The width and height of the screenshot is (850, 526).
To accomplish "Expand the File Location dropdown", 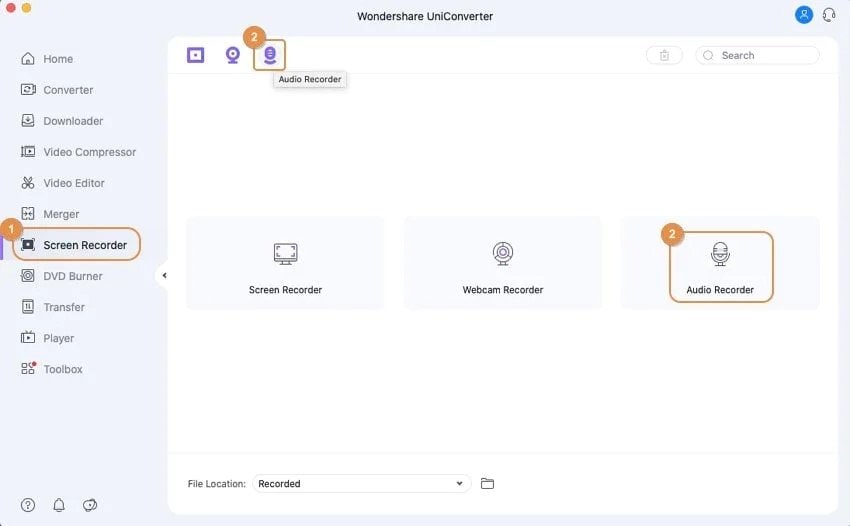I will point(362,483).
